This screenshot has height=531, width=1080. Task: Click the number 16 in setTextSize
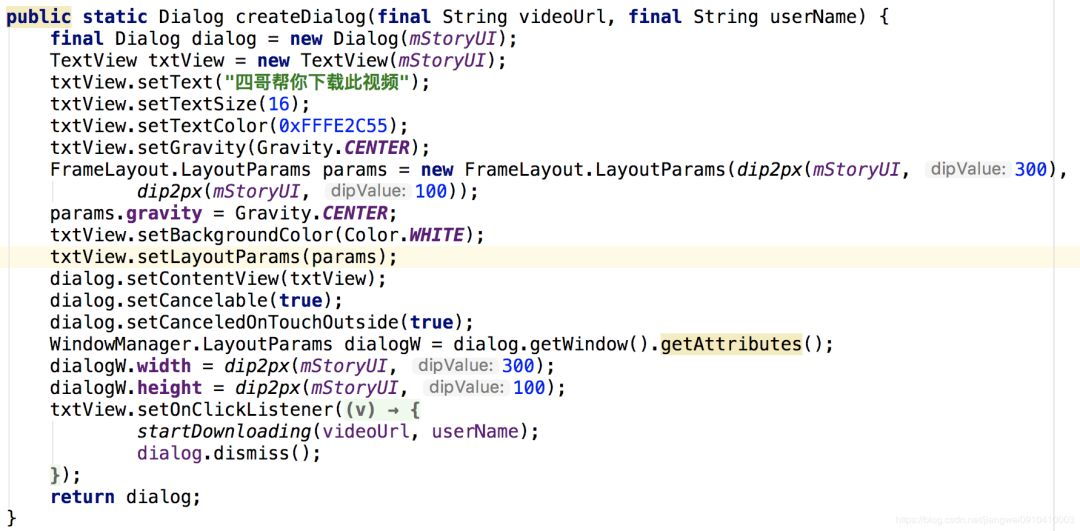tap(280, 105)
